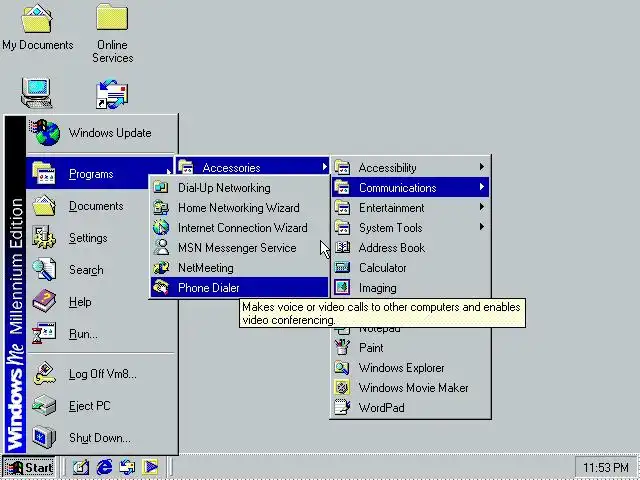Click the NetMeeting icon
Viewport: 640px width, 480px height.
tap(161, 267)
